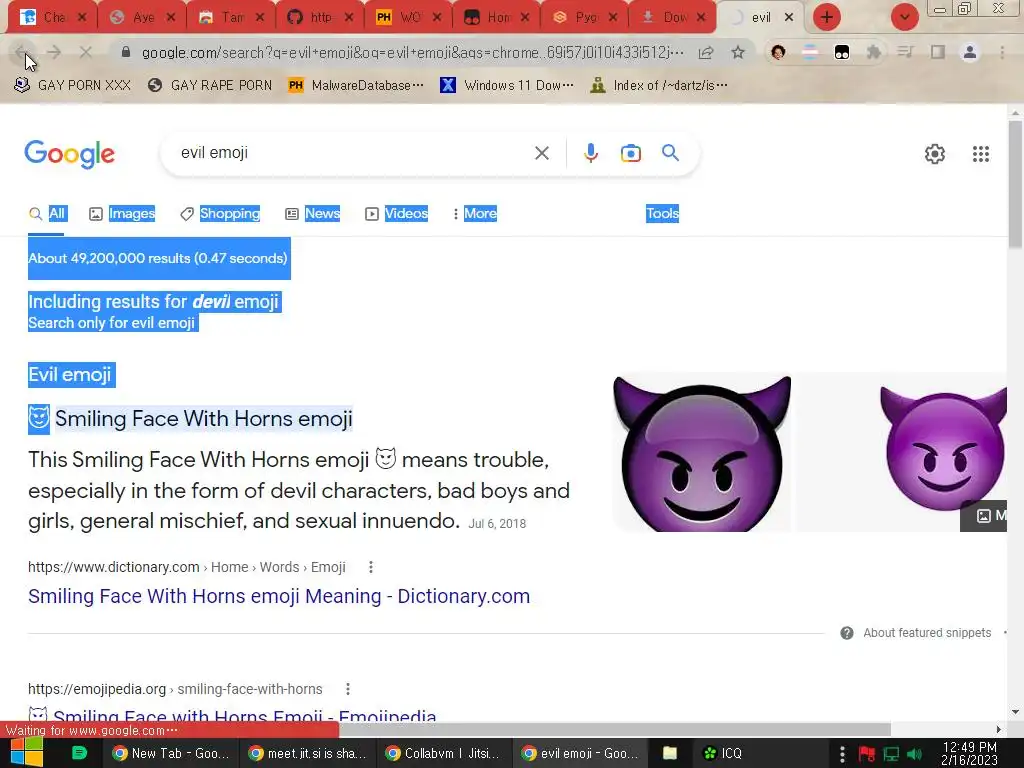Click Search only for evil emoji link
The width and height of the screenshot is (1024, 768).
tap(112, 323)
